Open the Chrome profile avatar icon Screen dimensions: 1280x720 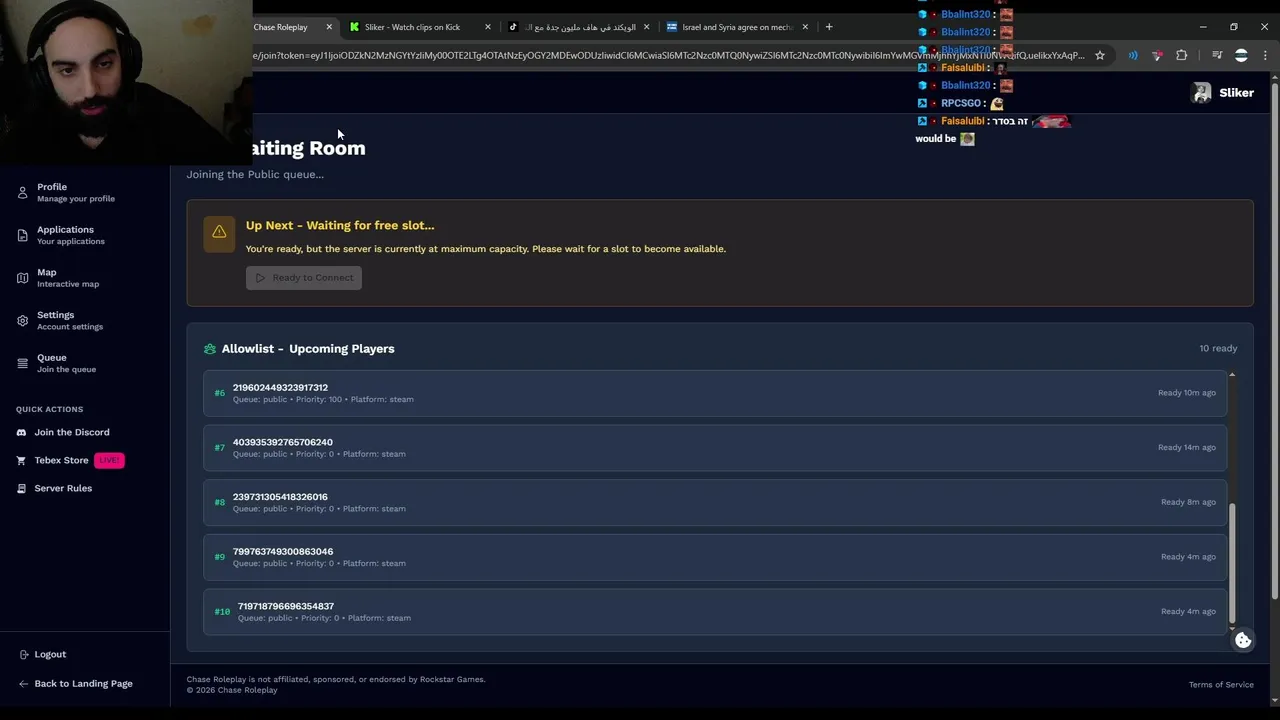point(1241,55)
